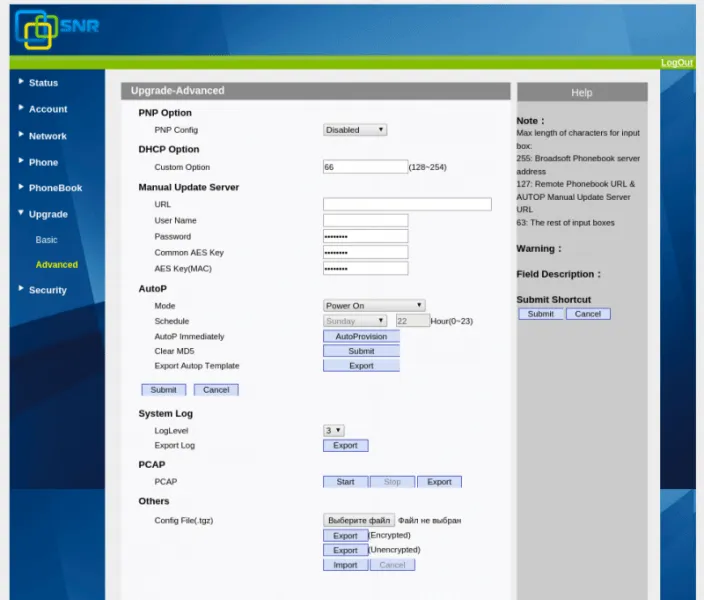This screenshot has height=600, width=704.
Task: Export the PCAP capture
Action: 439,482
